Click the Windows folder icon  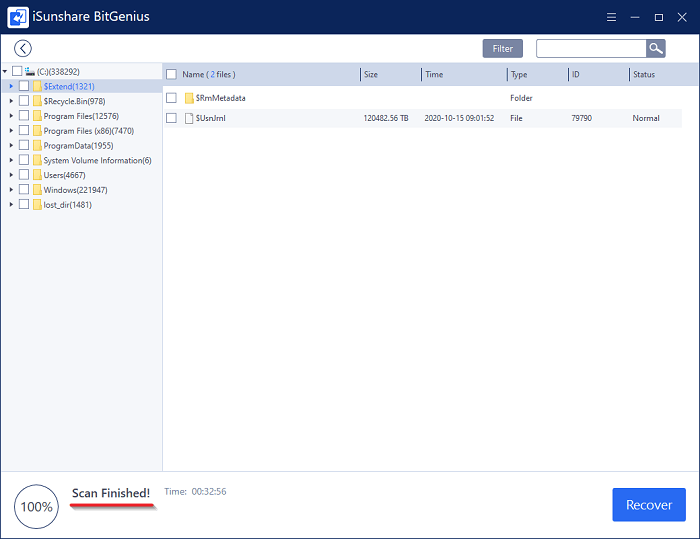pos(38,189)
